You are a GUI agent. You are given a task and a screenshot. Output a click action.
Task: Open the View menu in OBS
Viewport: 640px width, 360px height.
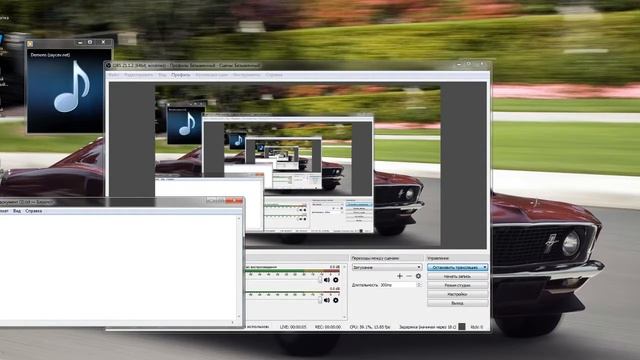(x=162, y=75)
